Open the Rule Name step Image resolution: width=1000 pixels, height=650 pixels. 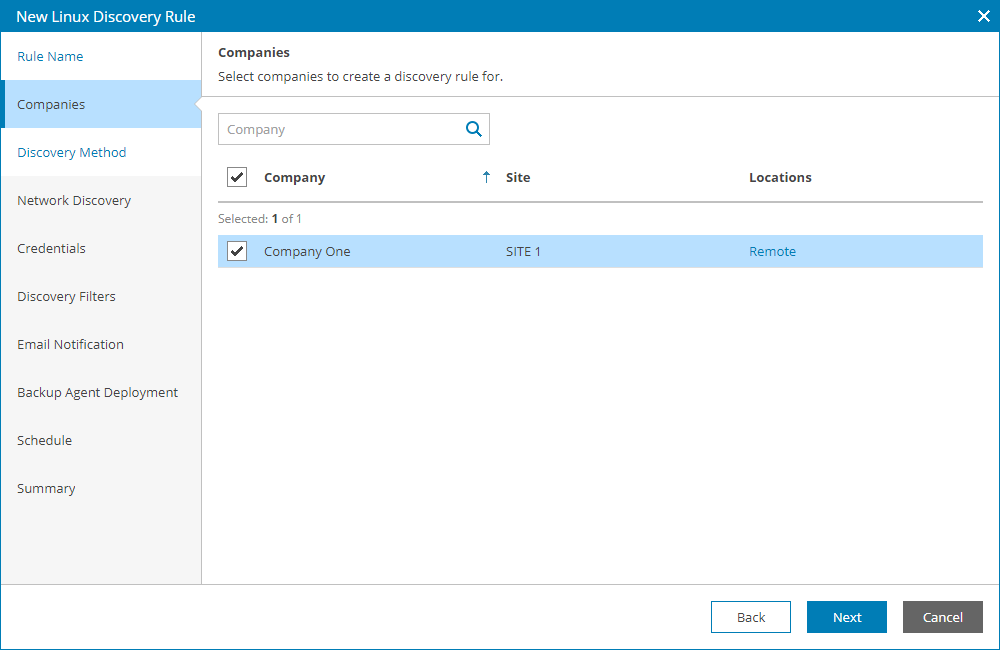50,57
